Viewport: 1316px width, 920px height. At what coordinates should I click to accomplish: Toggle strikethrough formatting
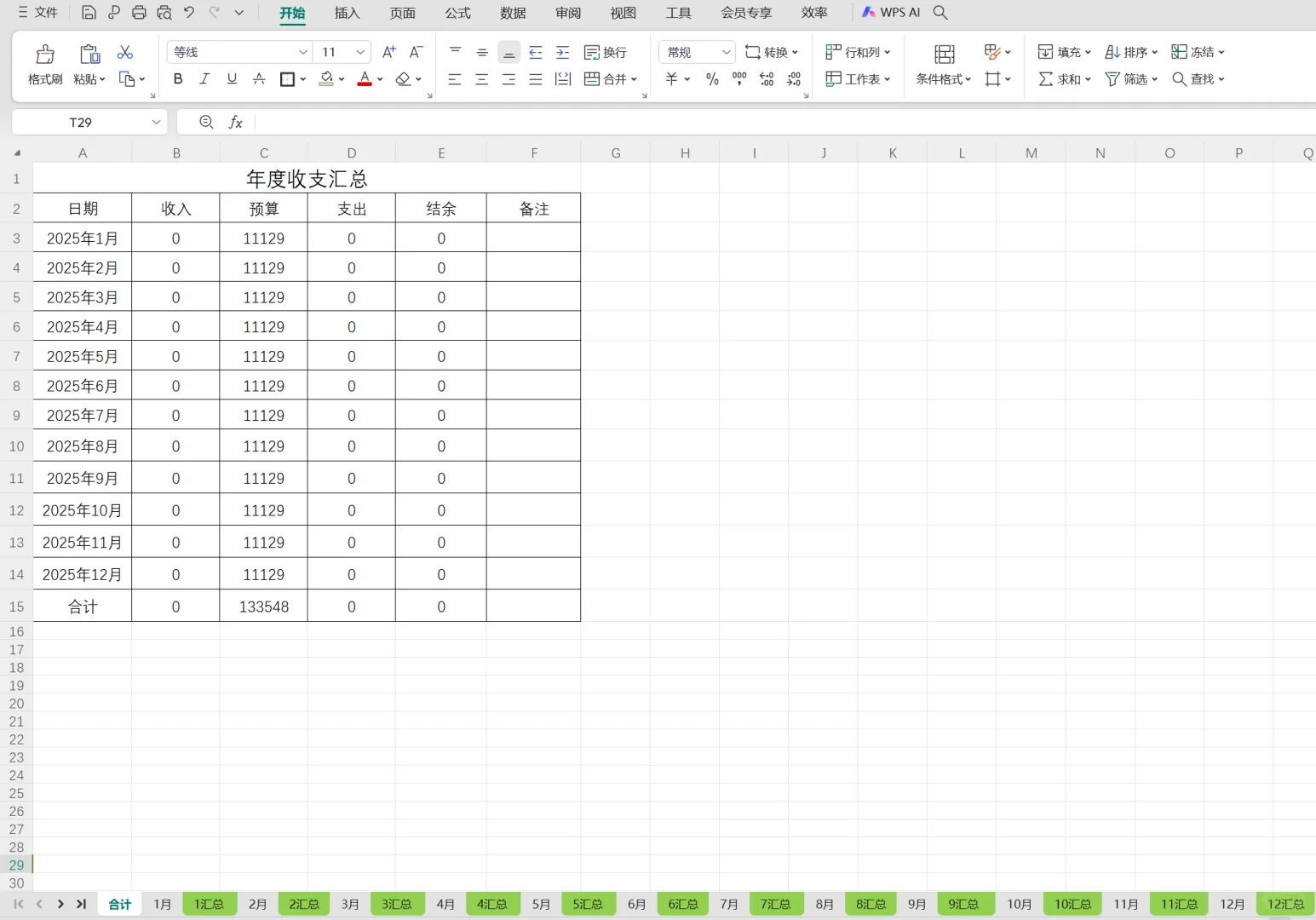[x=259, y=79]
